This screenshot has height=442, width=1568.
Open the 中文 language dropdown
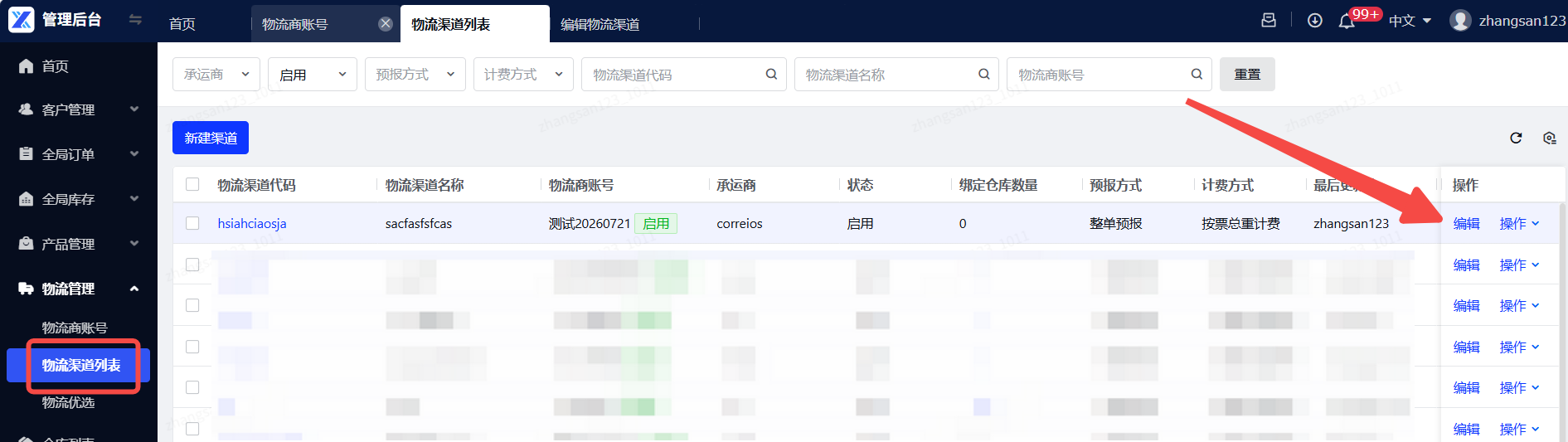point(1410,21)
